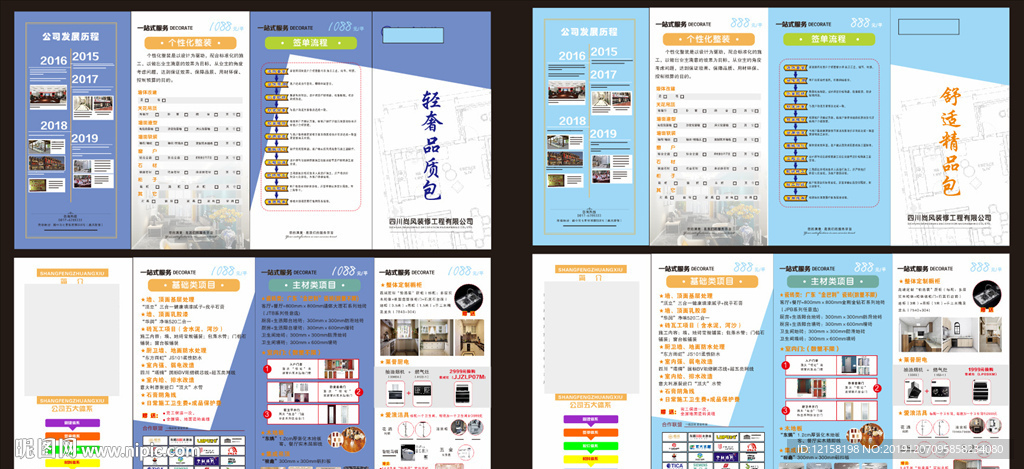Screen dimensions: 1024x469
Task: Click 公司发展历程 heading on light-blue panel
Action: 588,31
